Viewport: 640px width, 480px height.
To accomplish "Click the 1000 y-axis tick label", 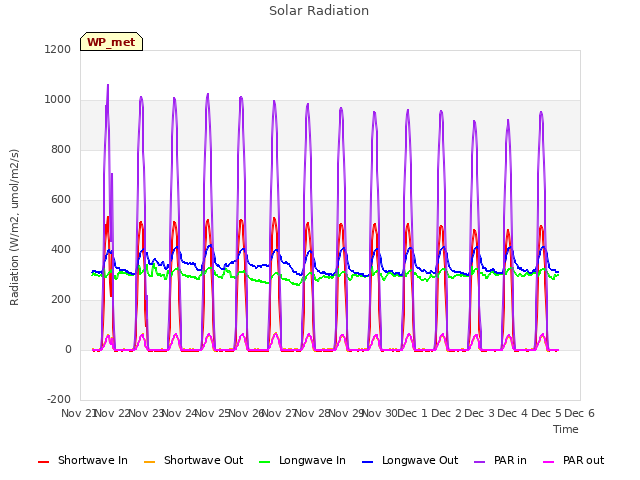I will click(58, 100).
